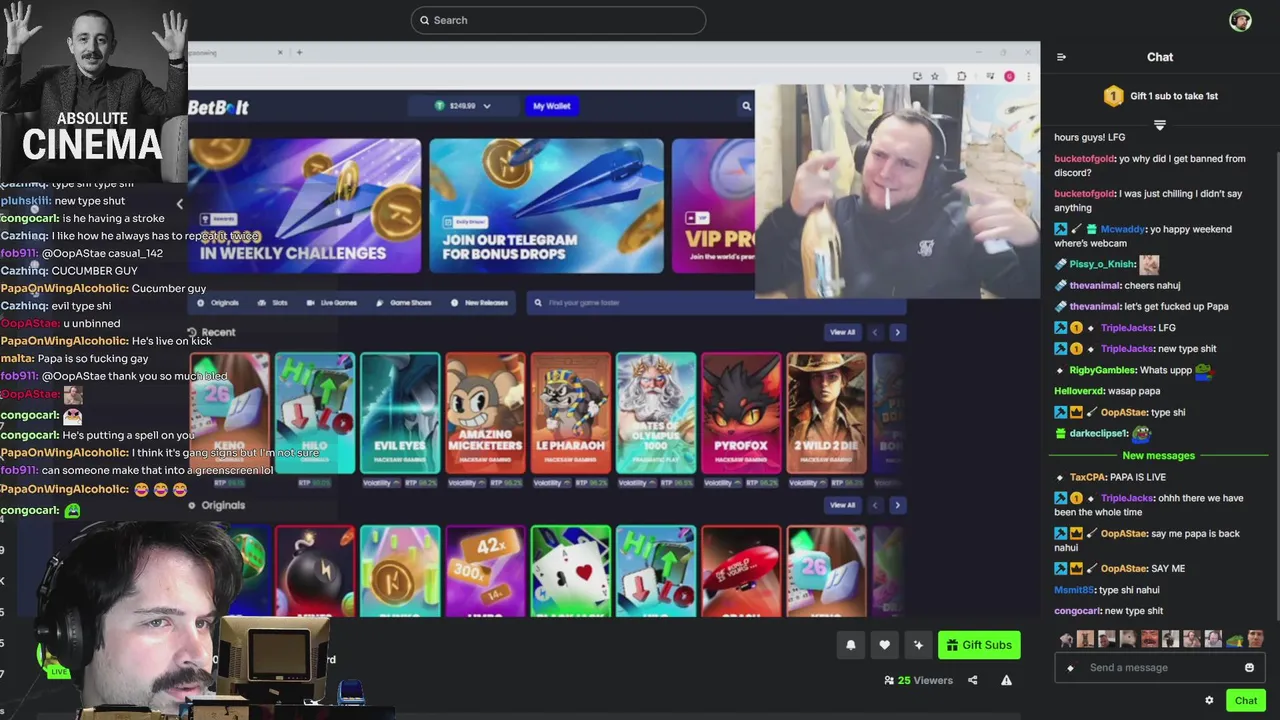Jump to New messages in chat
The image size is (1280, 720).
(1158, 456)
